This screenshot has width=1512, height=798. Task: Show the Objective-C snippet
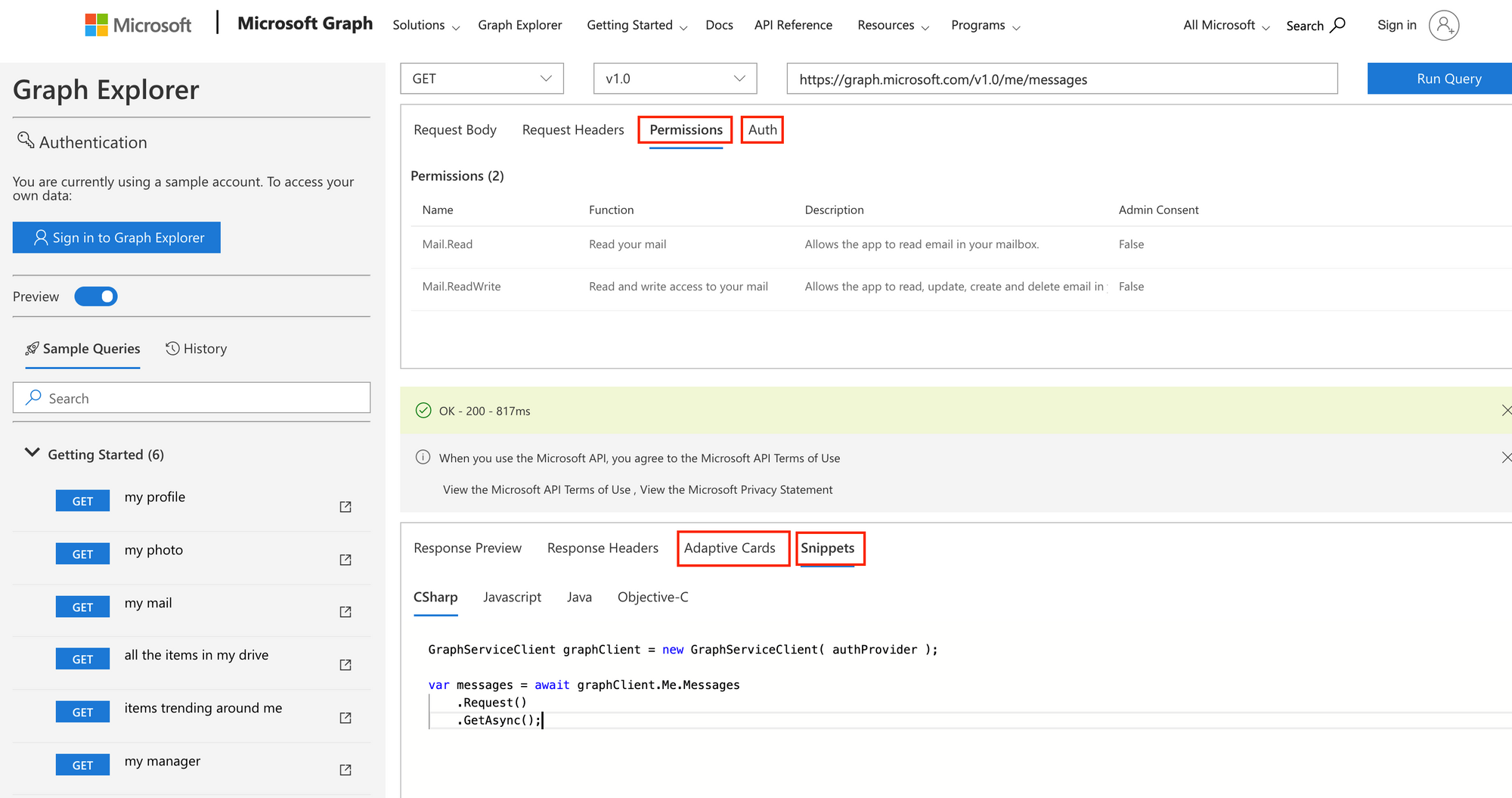tap(653, 597)
